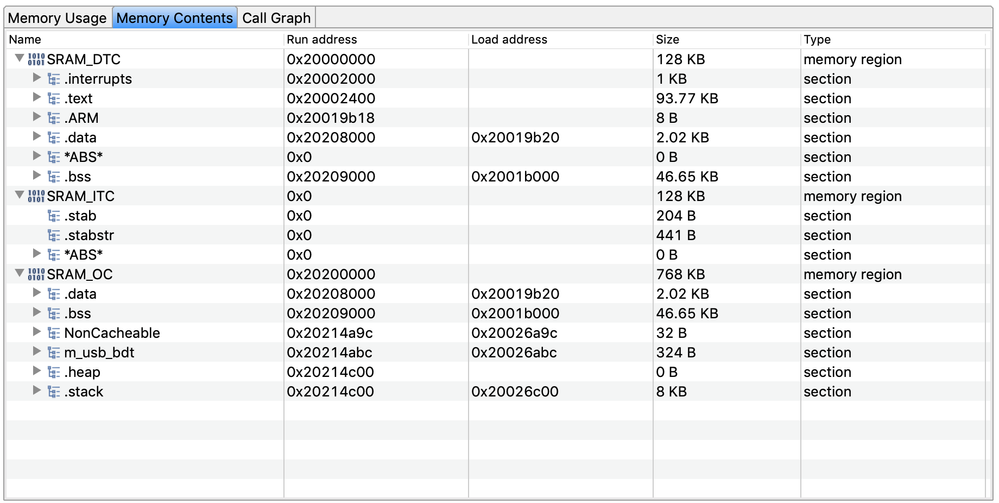Switch to the Memory Usage tab
Image resolution: width=999 pixels, height=503 pixels.
pos(57,18)
